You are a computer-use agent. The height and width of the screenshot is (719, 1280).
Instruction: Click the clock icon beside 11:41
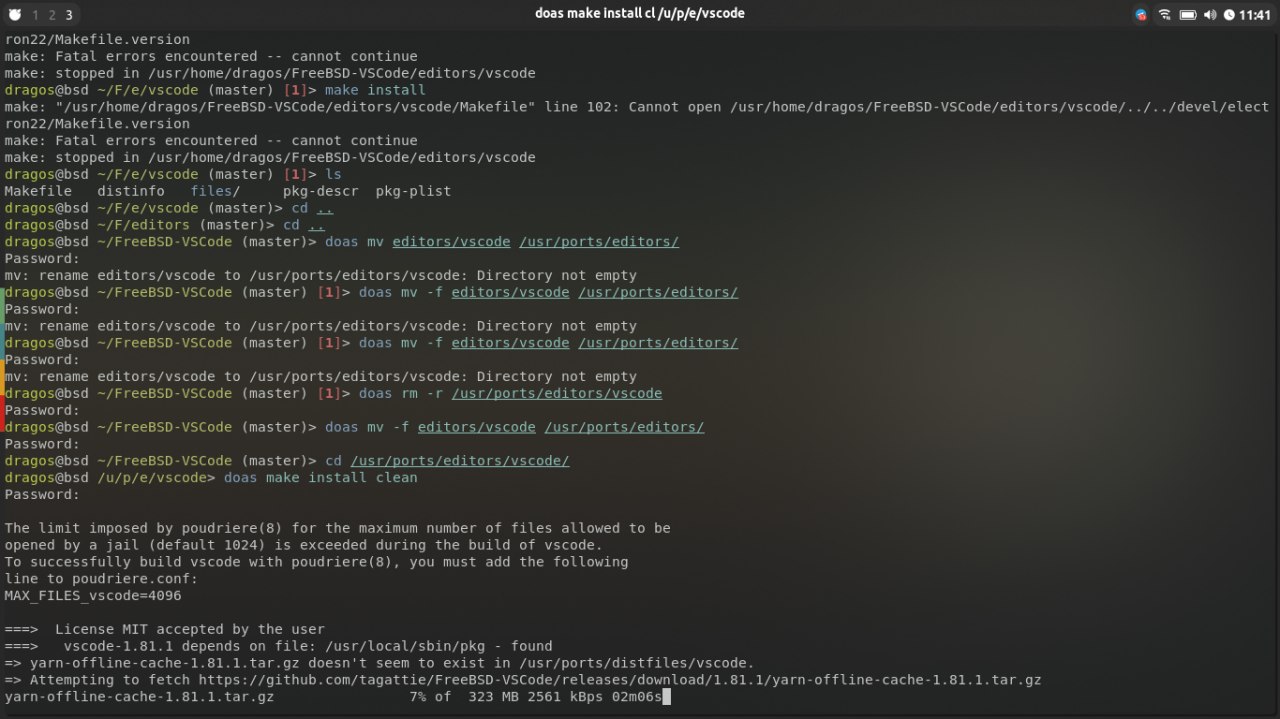coord(1229,15)
